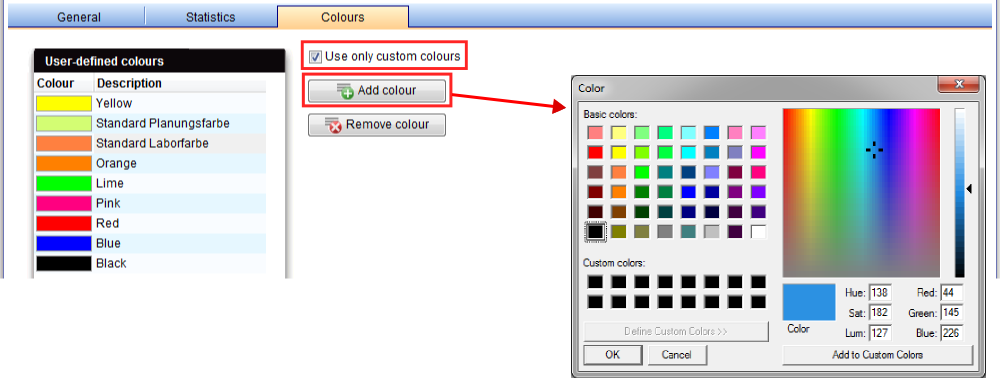Select the 'Standard Laborfarbe' row text

(152, 143)
